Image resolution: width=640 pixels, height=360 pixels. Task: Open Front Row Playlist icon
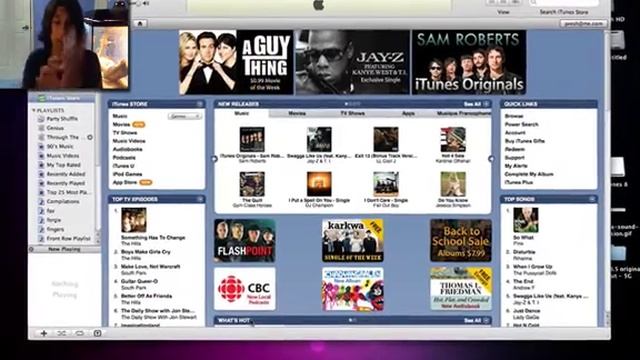pyautogui.click(x=41, y=238)
